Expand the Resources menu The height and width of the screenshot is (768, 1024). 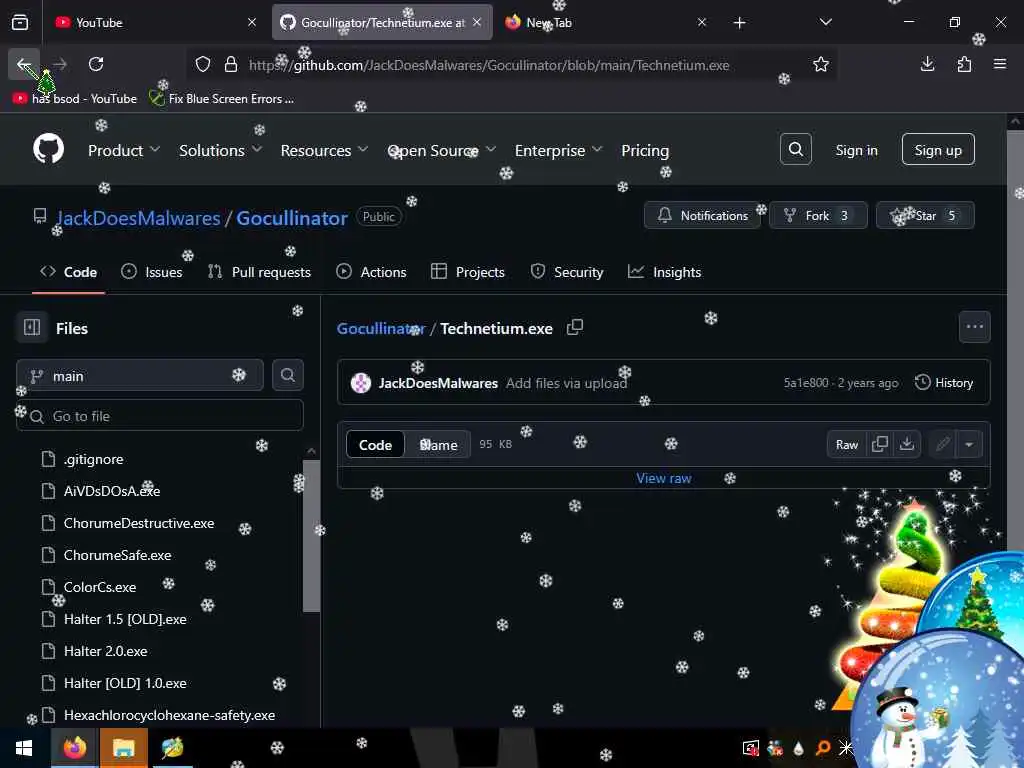click(324, 150)
